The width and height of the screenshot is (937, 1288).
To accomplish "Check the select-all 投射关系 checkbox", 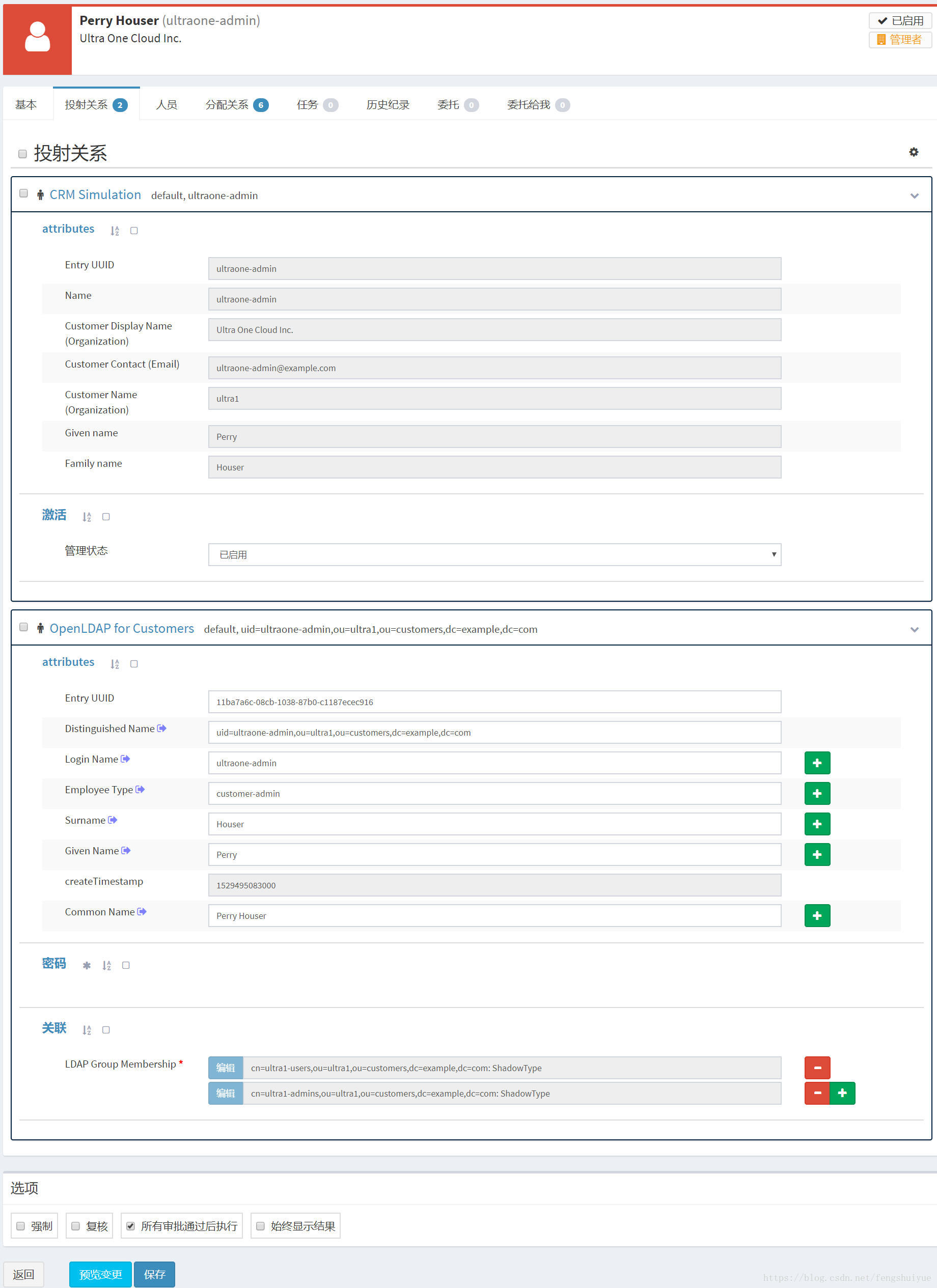I will (23, 154).
